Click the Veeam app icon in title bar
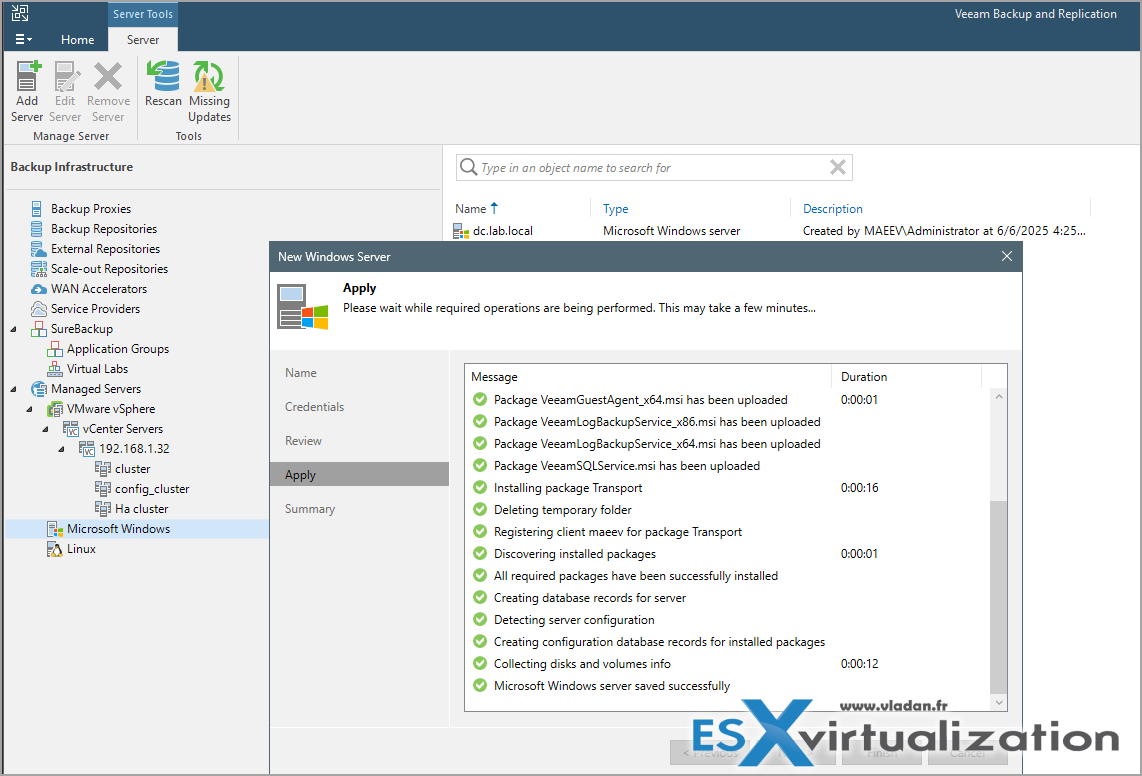 tap(20, 13)
